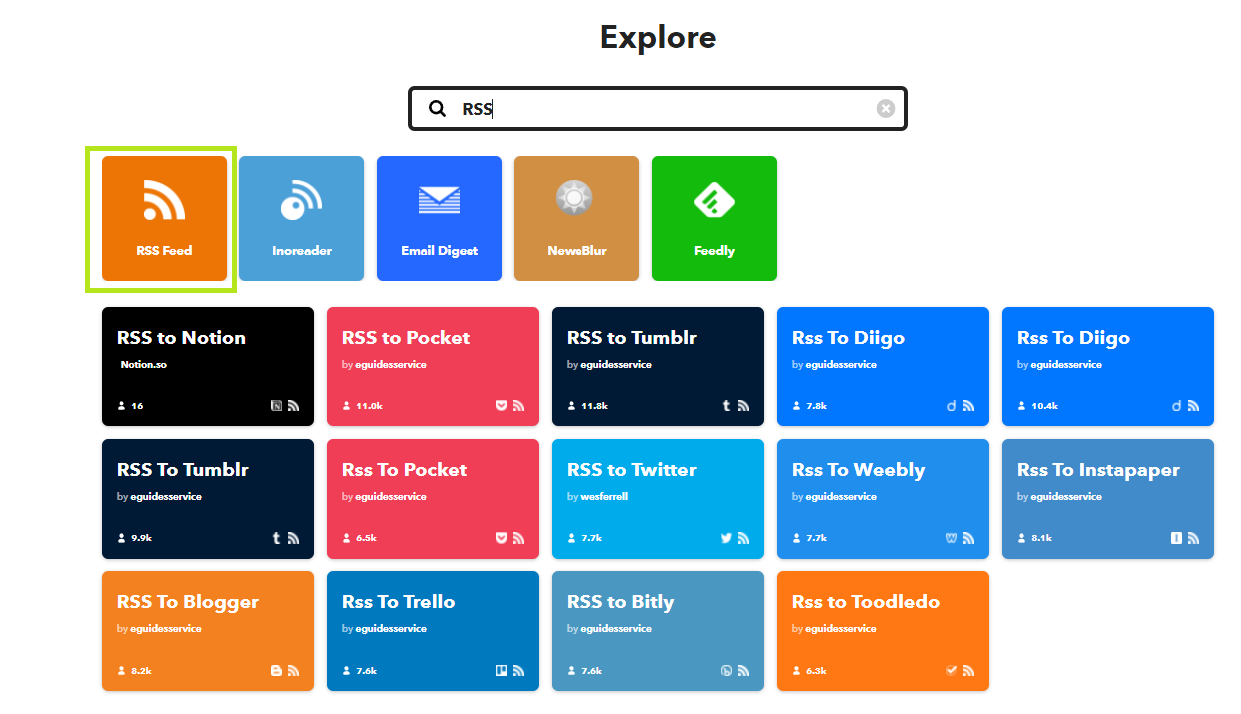Click the Instapaper icon on Rss To Instapaper
This screenshot has height=714, width=1241.
pos(1177,538)
